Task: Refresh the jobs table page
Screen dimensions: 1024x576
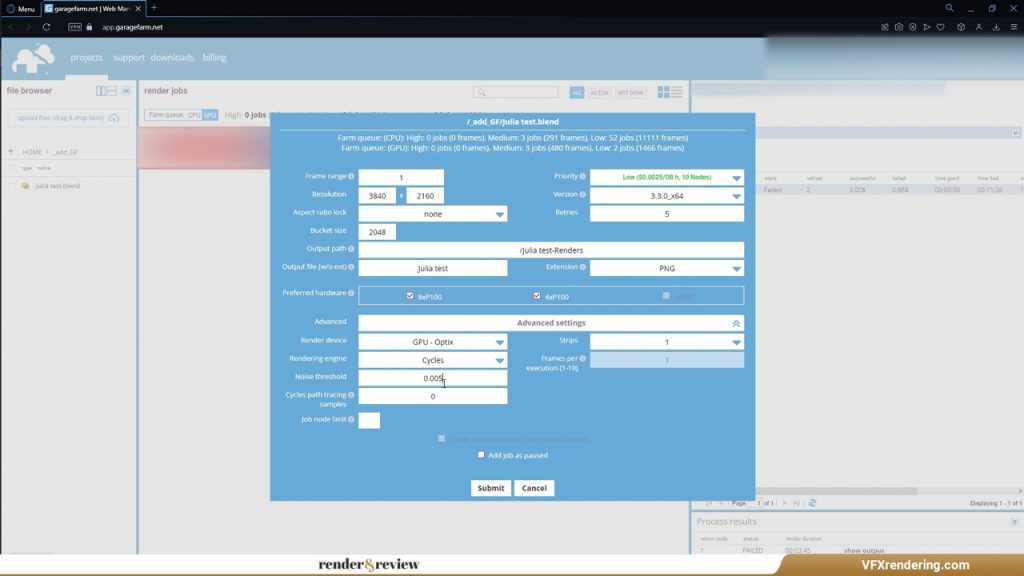Action: 812,503
